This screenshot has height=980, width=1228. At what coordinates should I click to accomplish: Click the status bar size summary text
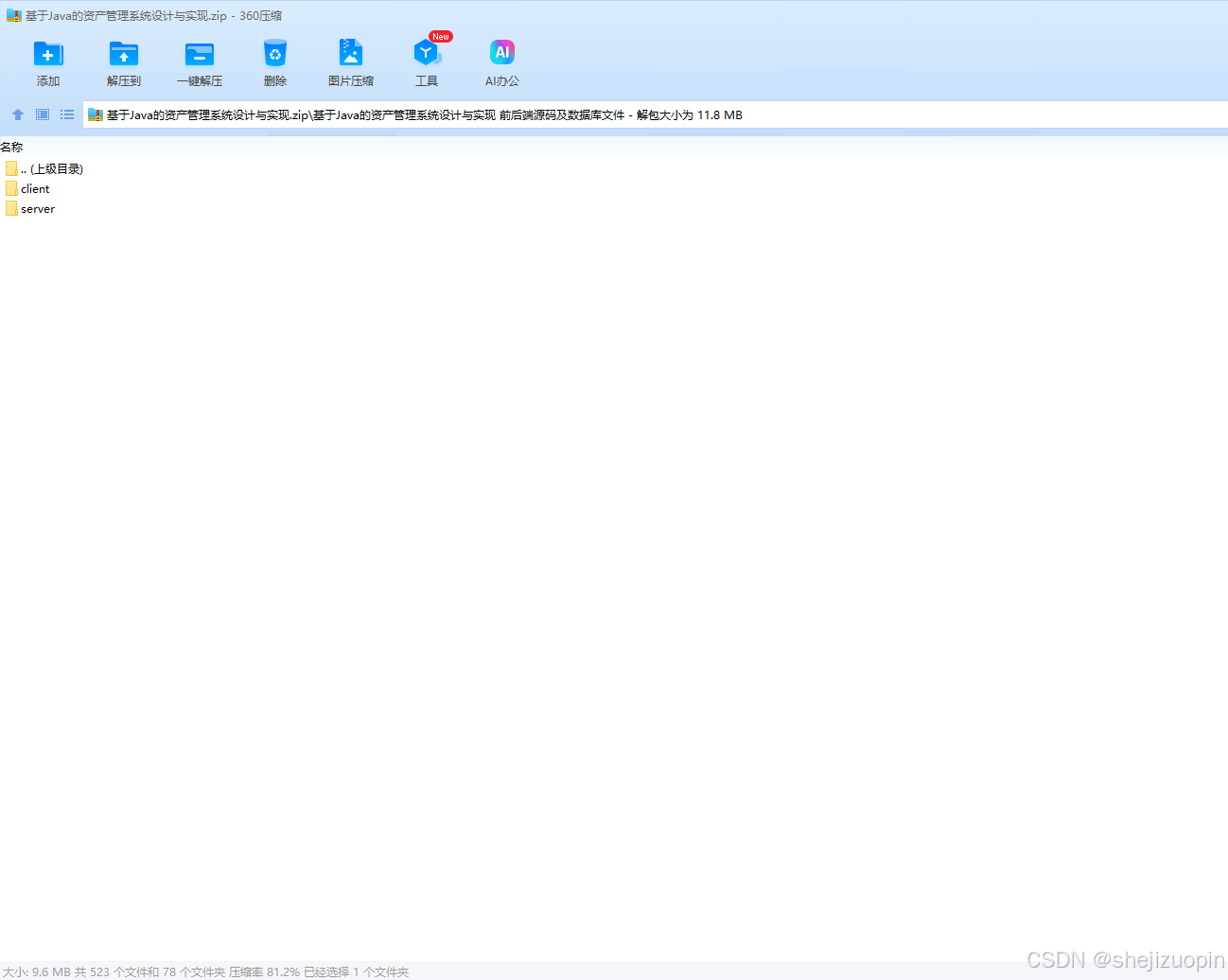pos(206,971)
